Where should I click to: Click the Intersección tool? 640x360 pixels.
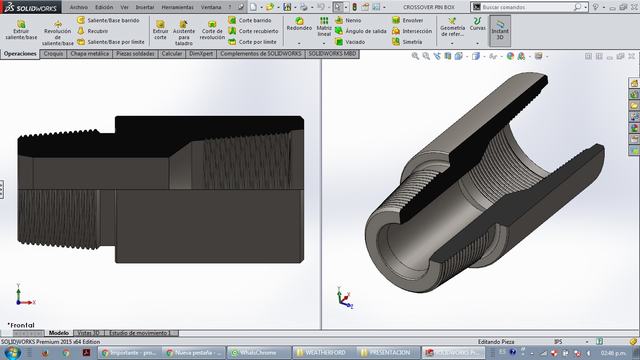(x=412, y=31)
